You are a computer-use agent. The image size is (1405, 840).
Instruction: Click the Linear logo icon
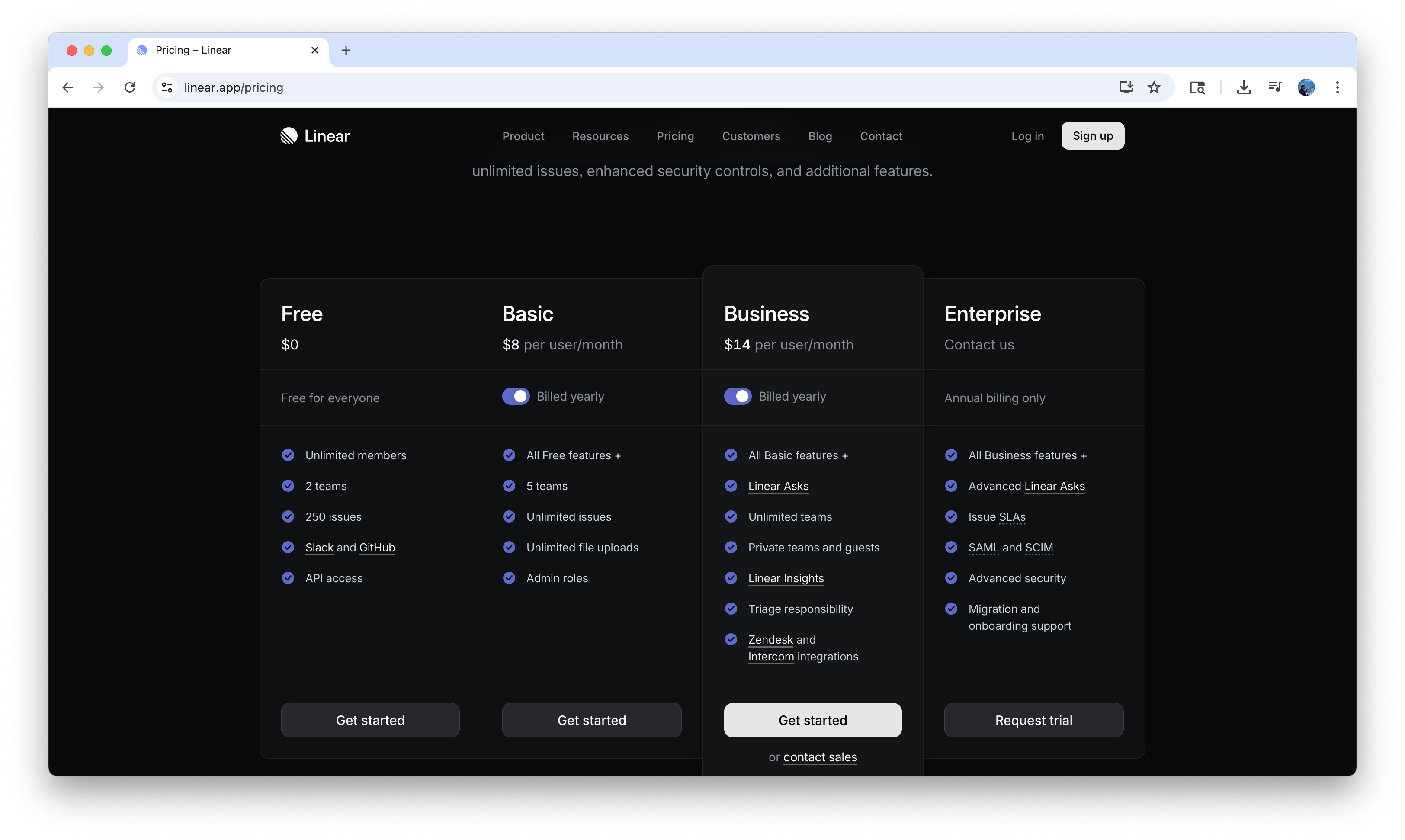tap(289, 136)
